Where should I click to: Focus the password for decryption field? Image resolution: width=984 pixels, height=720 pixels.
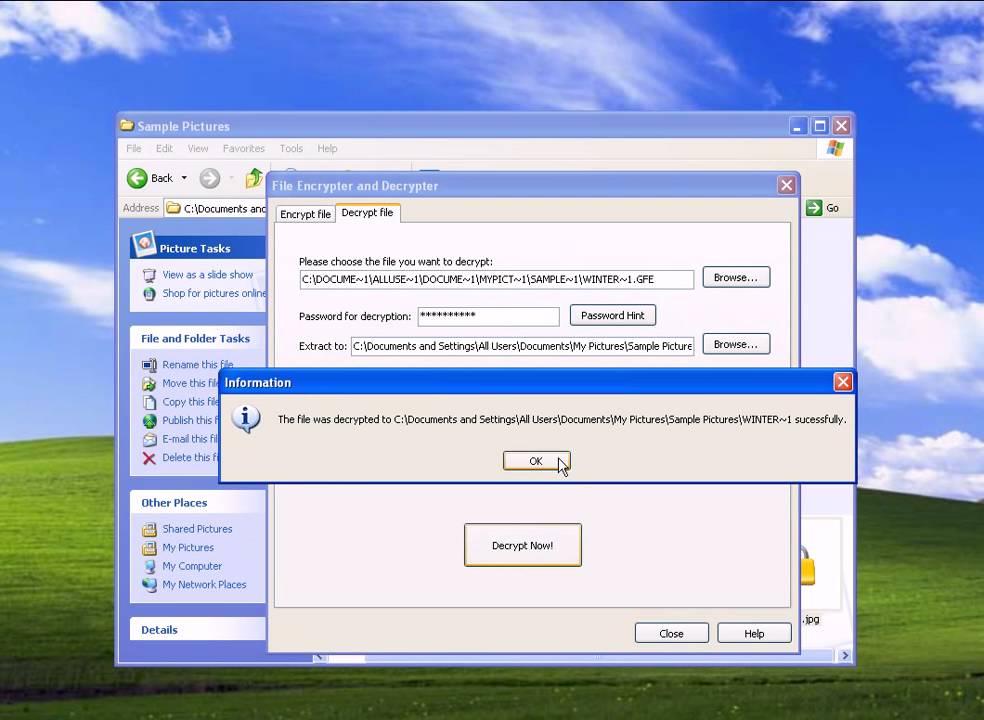click(x=488, y=316)
